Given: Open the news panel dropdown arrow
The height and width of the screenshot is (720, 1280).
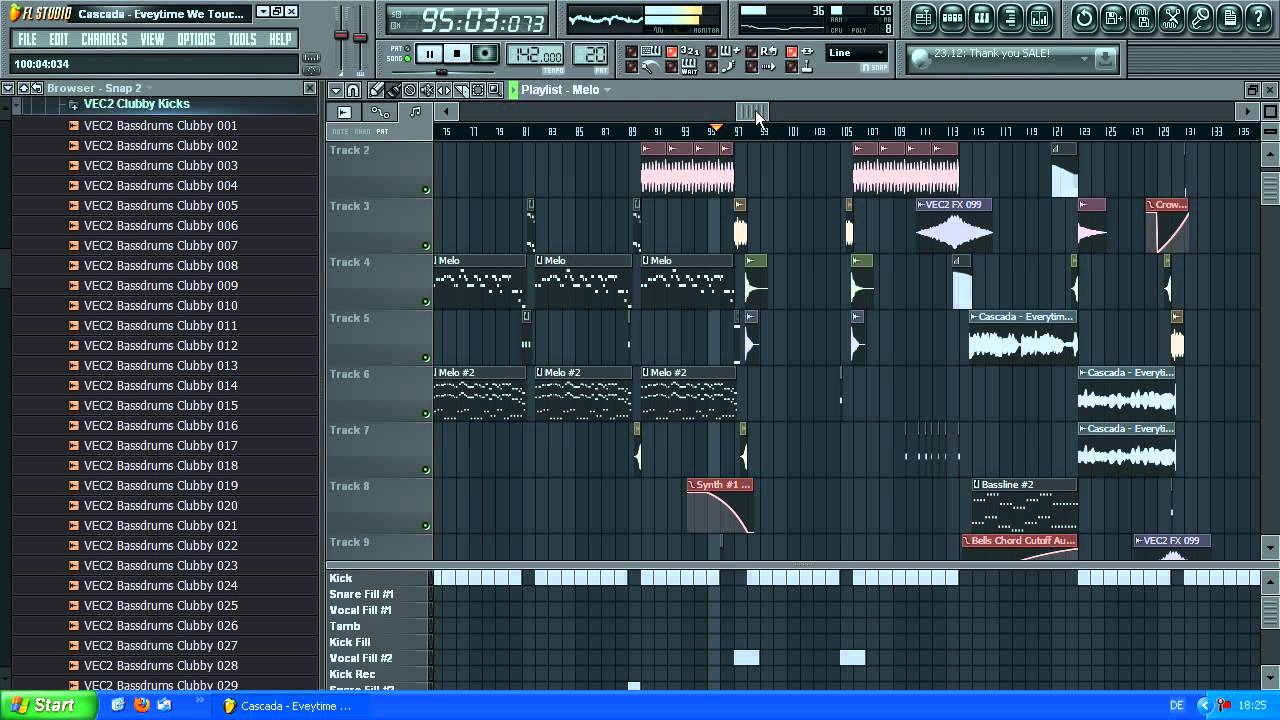Looking at the screenshot, I should tap(1084, 59).
